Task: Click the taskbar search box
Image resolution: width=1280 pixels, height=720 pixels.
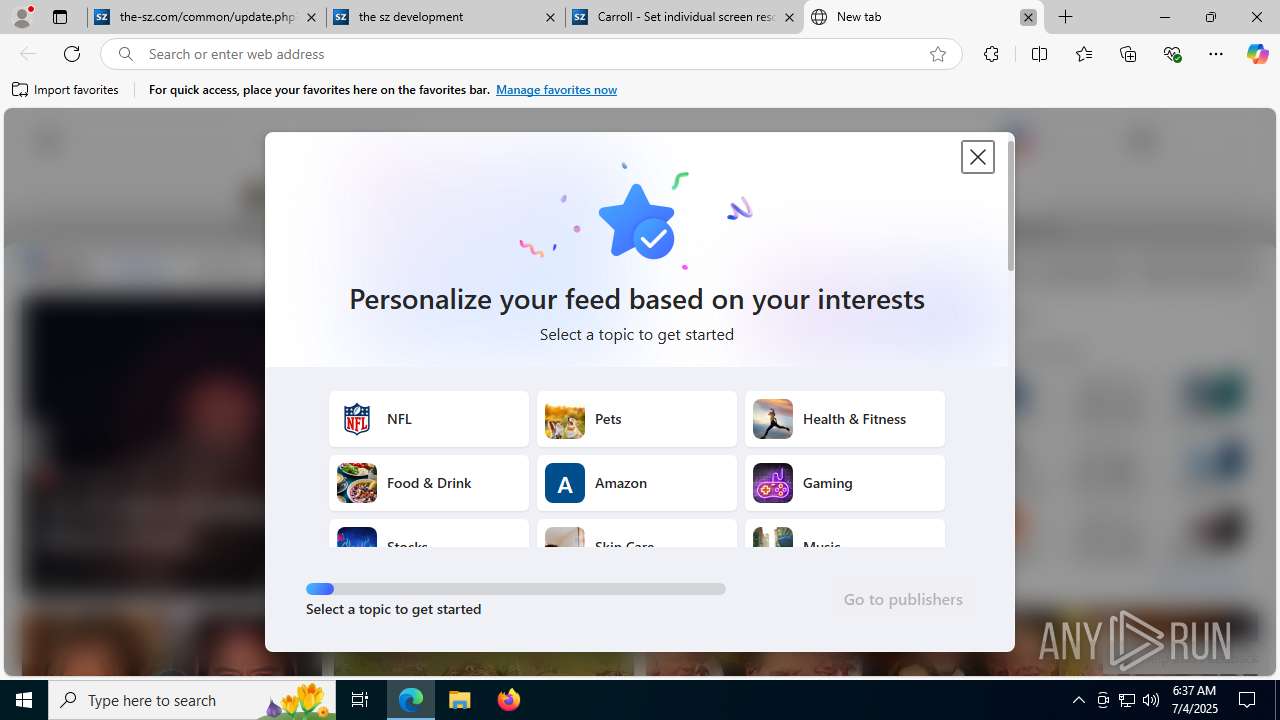Action: point(192,700)
